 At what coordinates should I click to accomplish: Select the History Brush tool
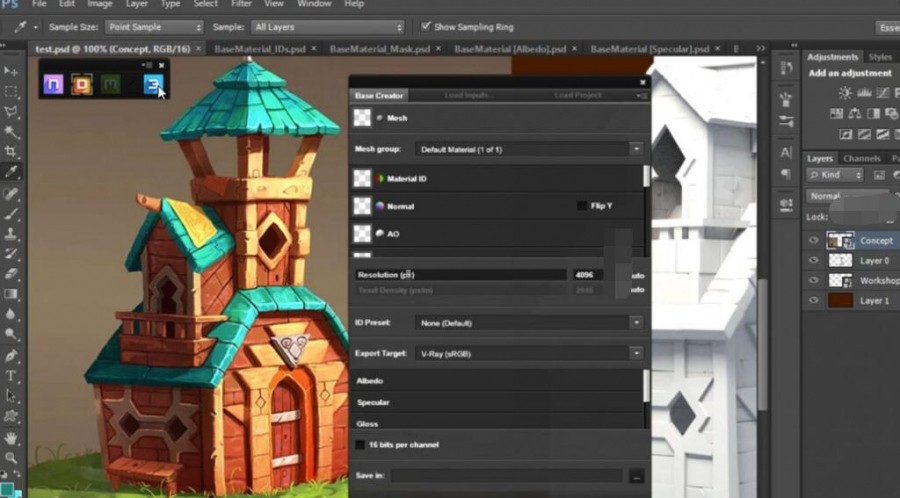coord(10,254)
